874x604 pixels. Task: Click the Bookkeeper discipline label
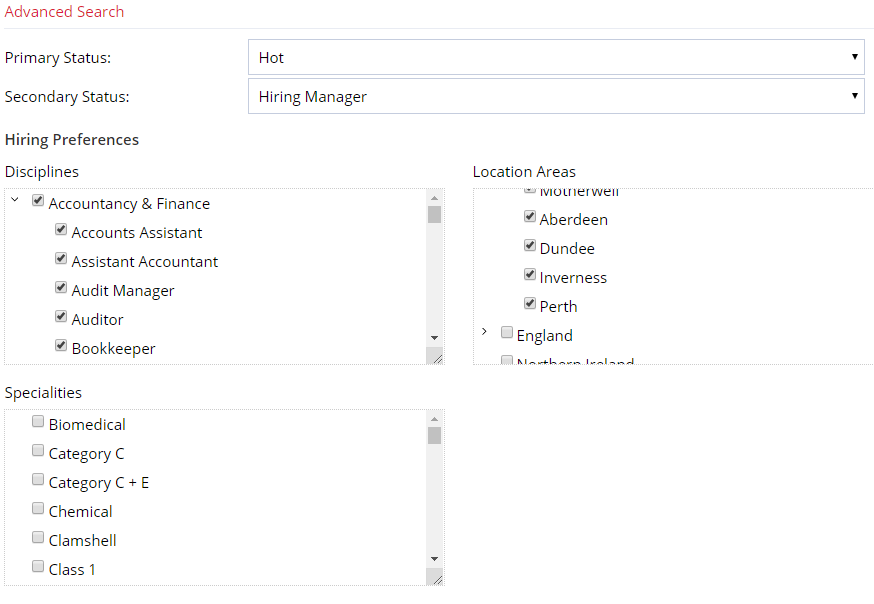click(113, 349)
